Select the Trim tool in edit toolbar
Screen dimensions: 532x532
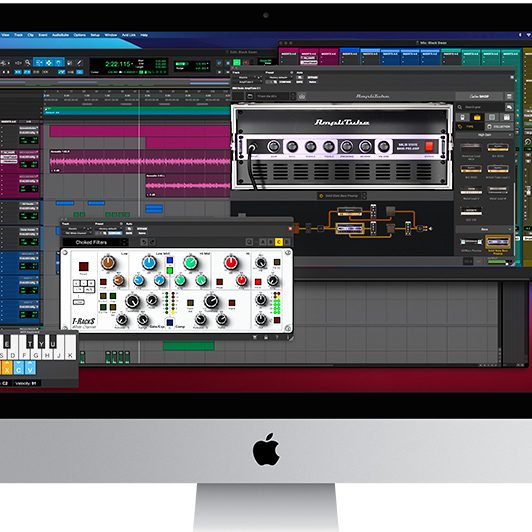pyautogui.click(x=39, y=63)
